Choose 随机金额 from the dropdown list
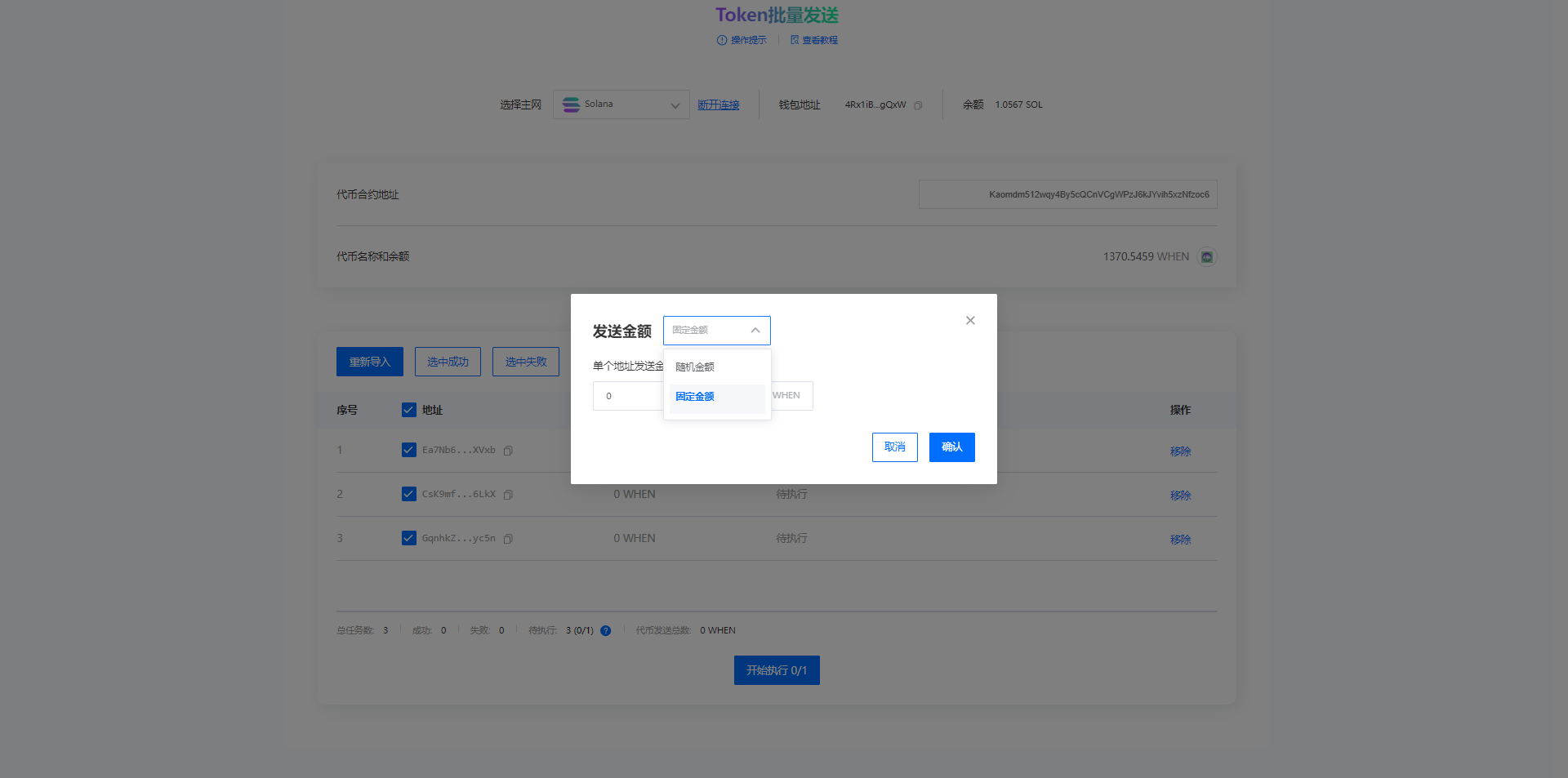 (x=695, y=367)
